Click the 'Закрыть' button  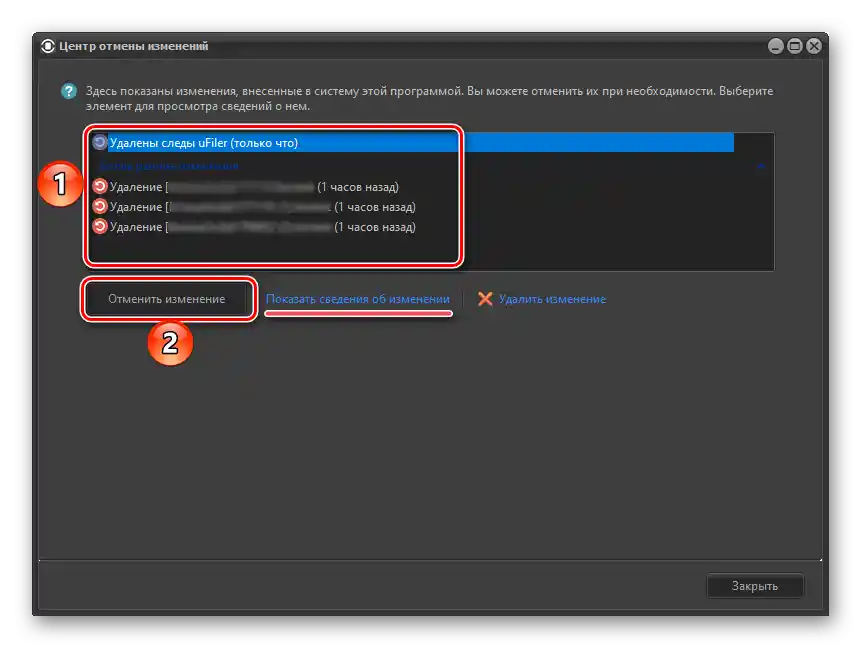pyautogui.click(x=755, y=586)
